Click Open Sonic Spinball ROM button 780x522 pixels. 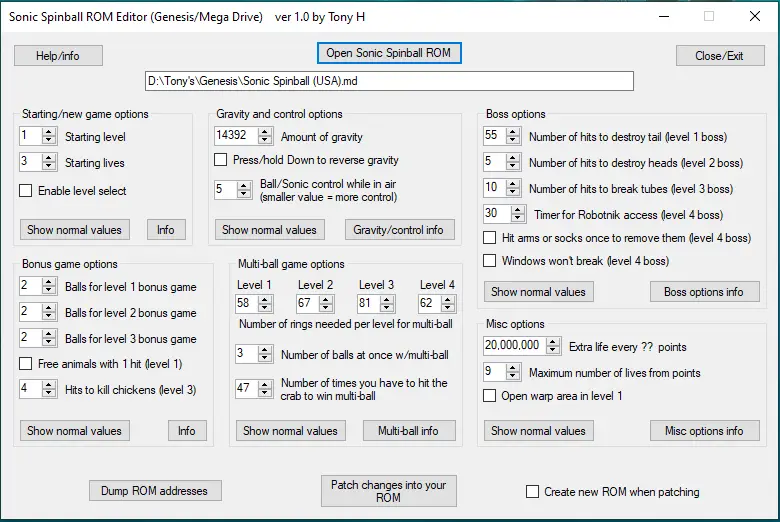pyautogui.click(x=389, y=53)
